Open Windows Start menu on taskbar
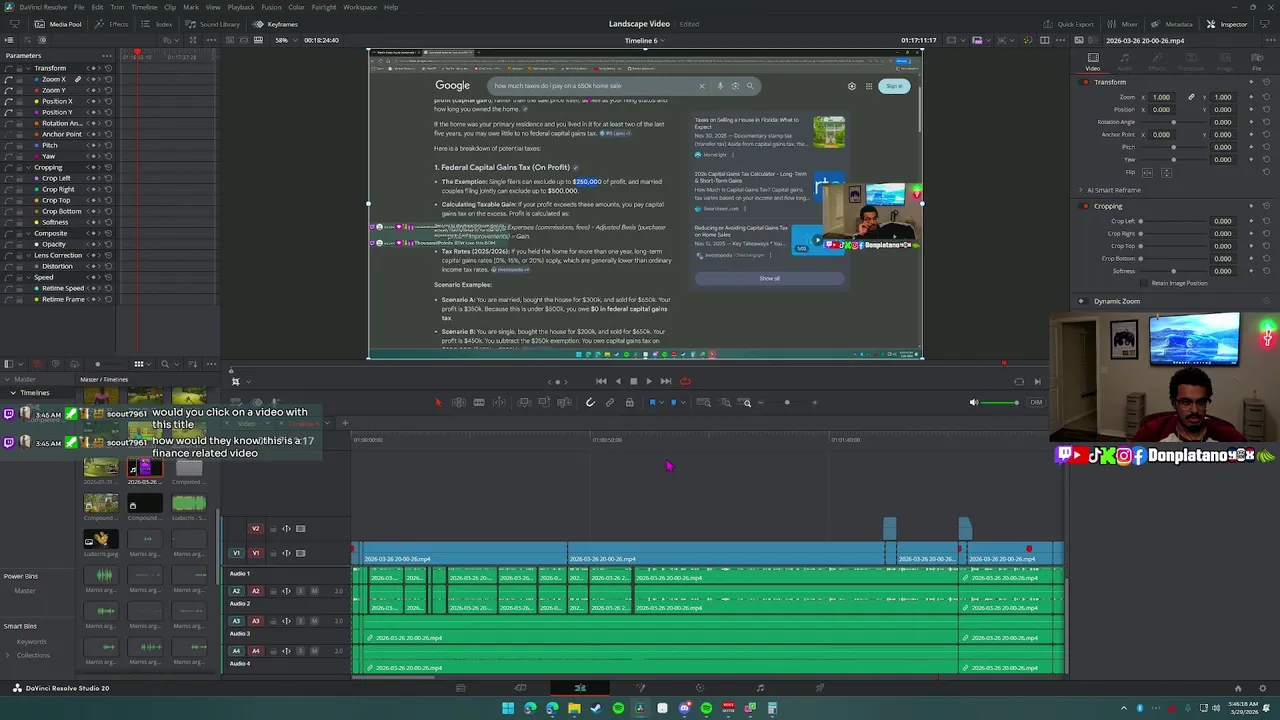Image resolution: width=1280 pixels, height=720 pixels. [508, 708]
